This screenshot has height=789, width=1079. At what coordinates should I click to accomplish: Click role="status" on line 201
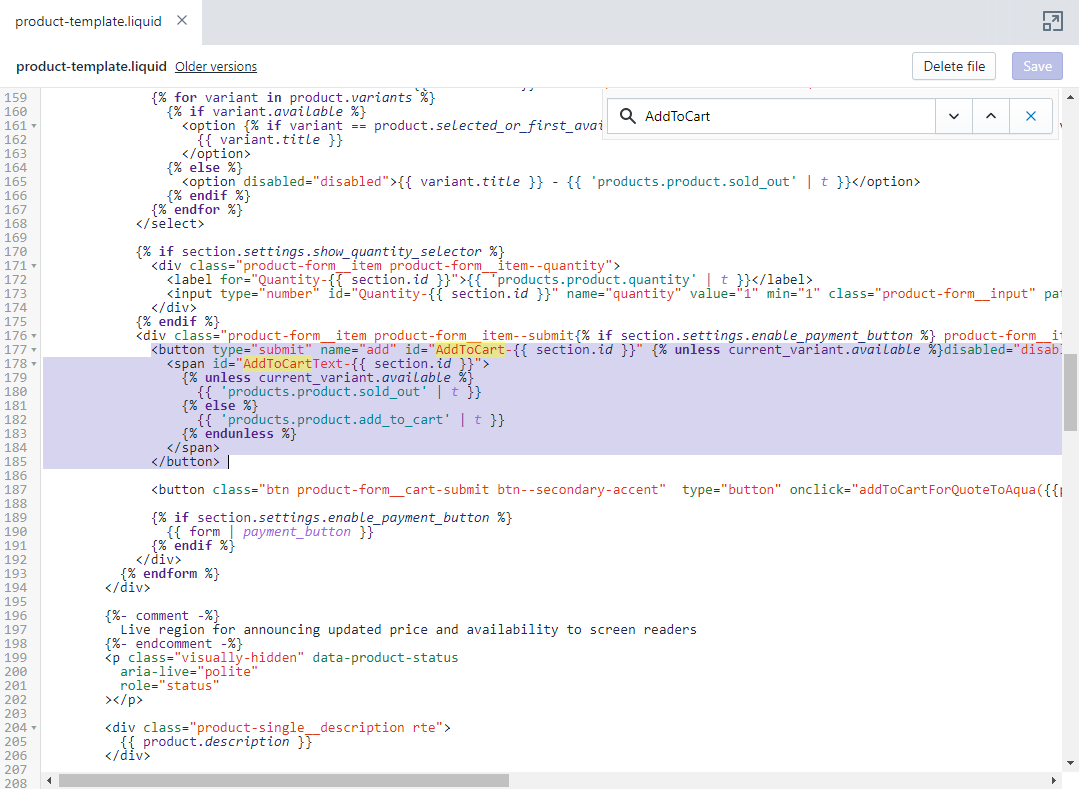click(x=170, y=686)
